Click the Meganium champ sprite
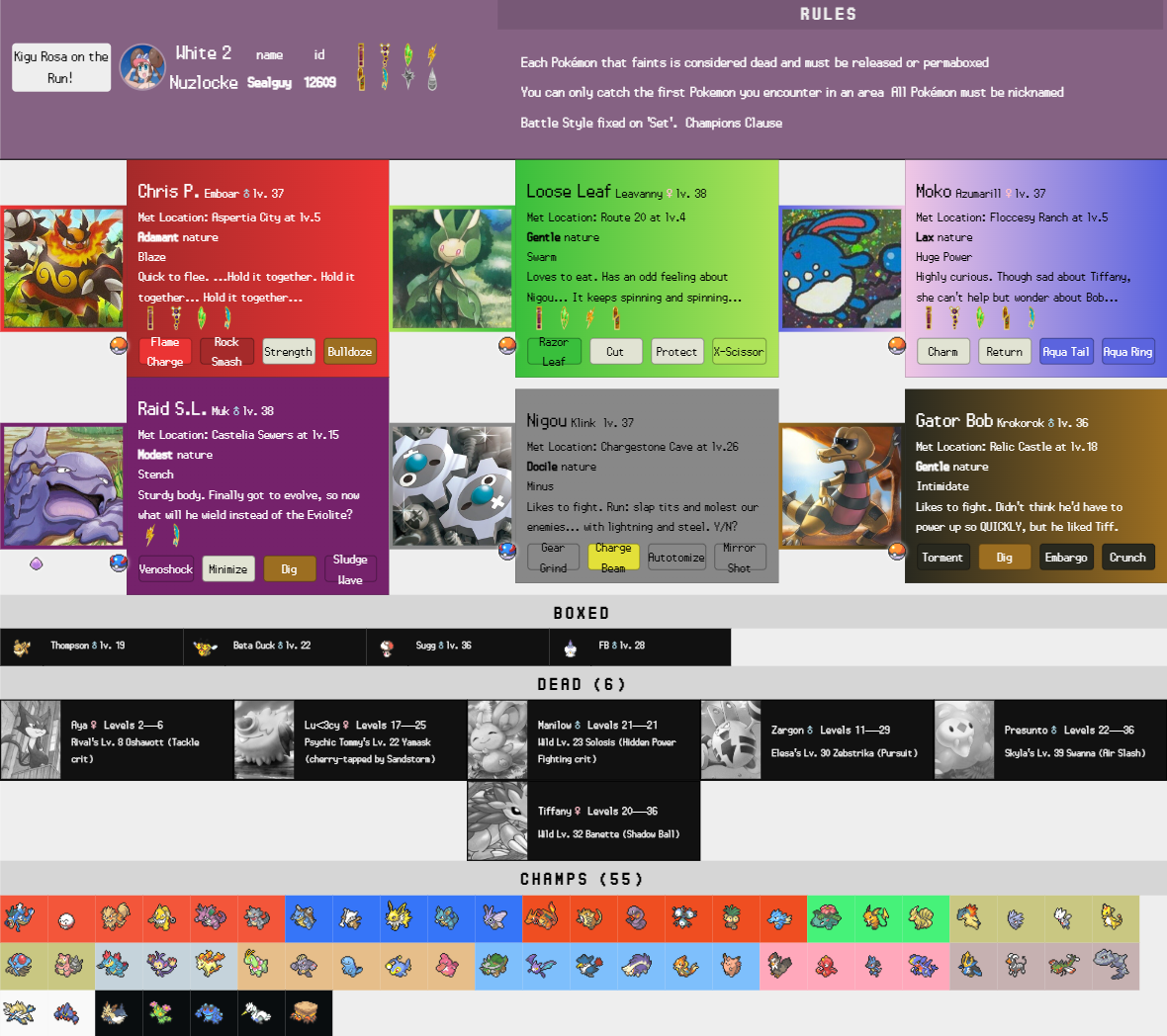1167x1036 pixels. 256,963
